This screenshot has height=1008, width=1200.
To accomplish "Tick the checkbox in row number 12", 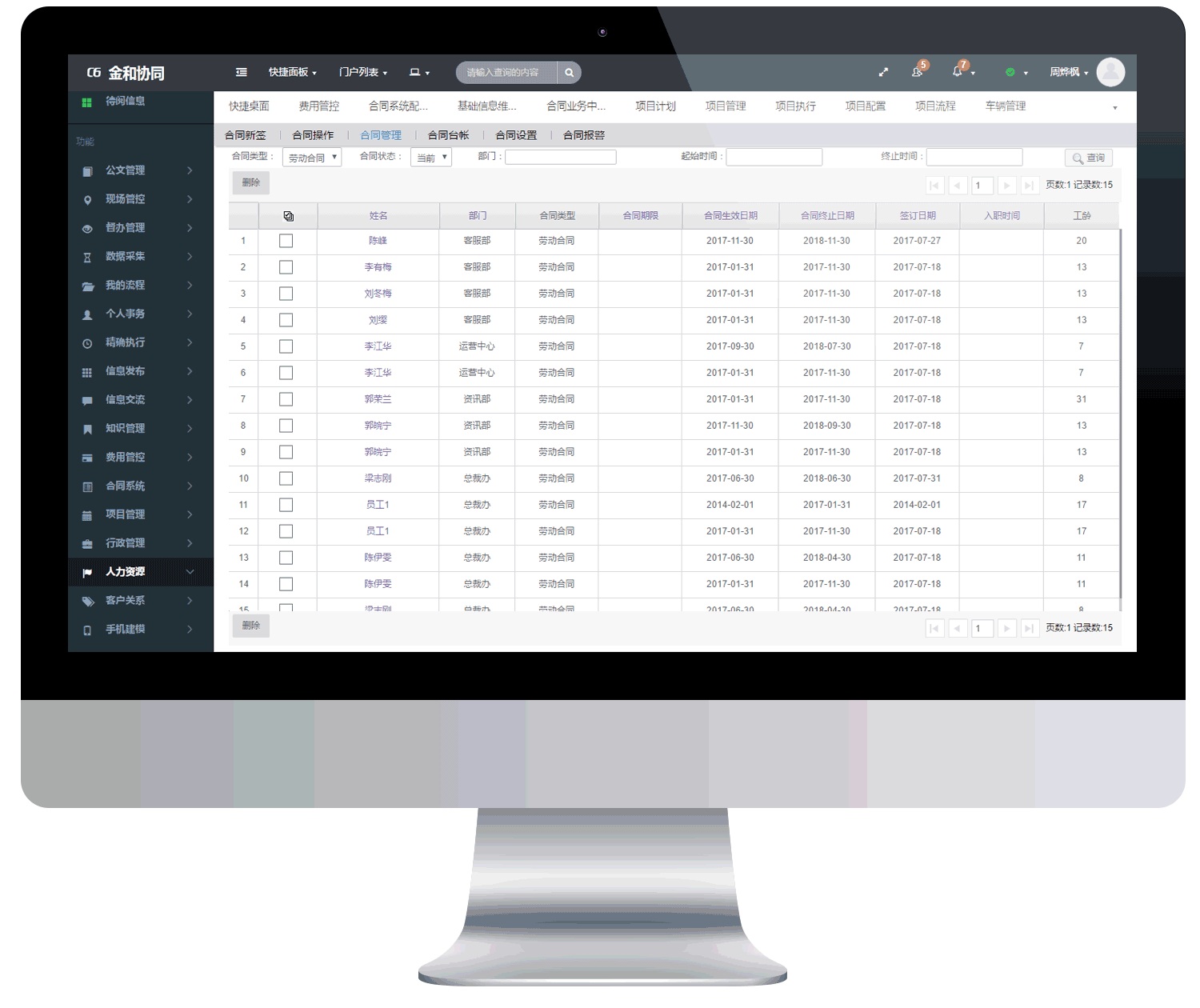I will pyautogui.click(x=286, y=531).
